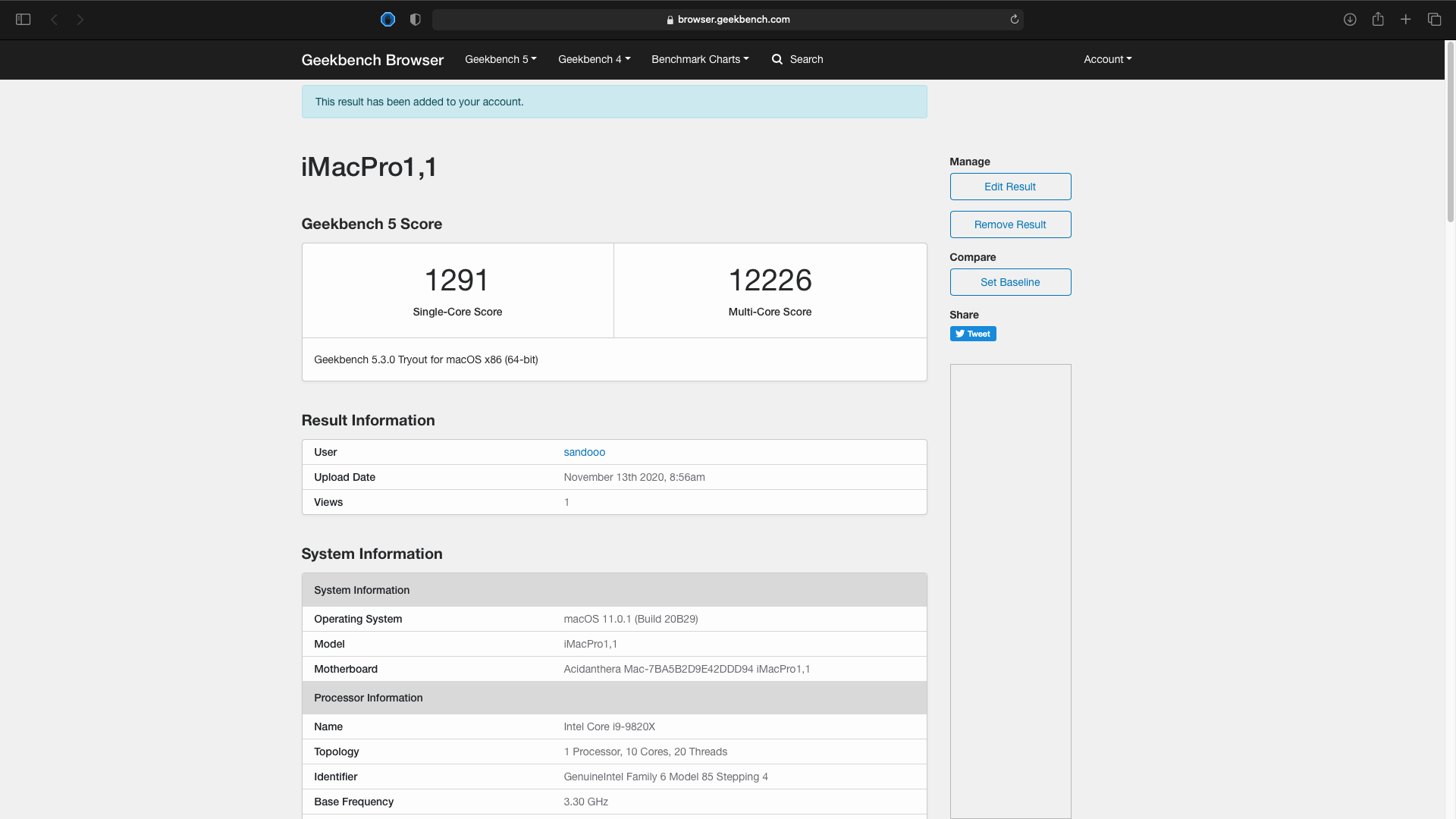Open a new tab with the plus icon
The width and height of the screenshot is (1456, 819).
click(1405, 20)
